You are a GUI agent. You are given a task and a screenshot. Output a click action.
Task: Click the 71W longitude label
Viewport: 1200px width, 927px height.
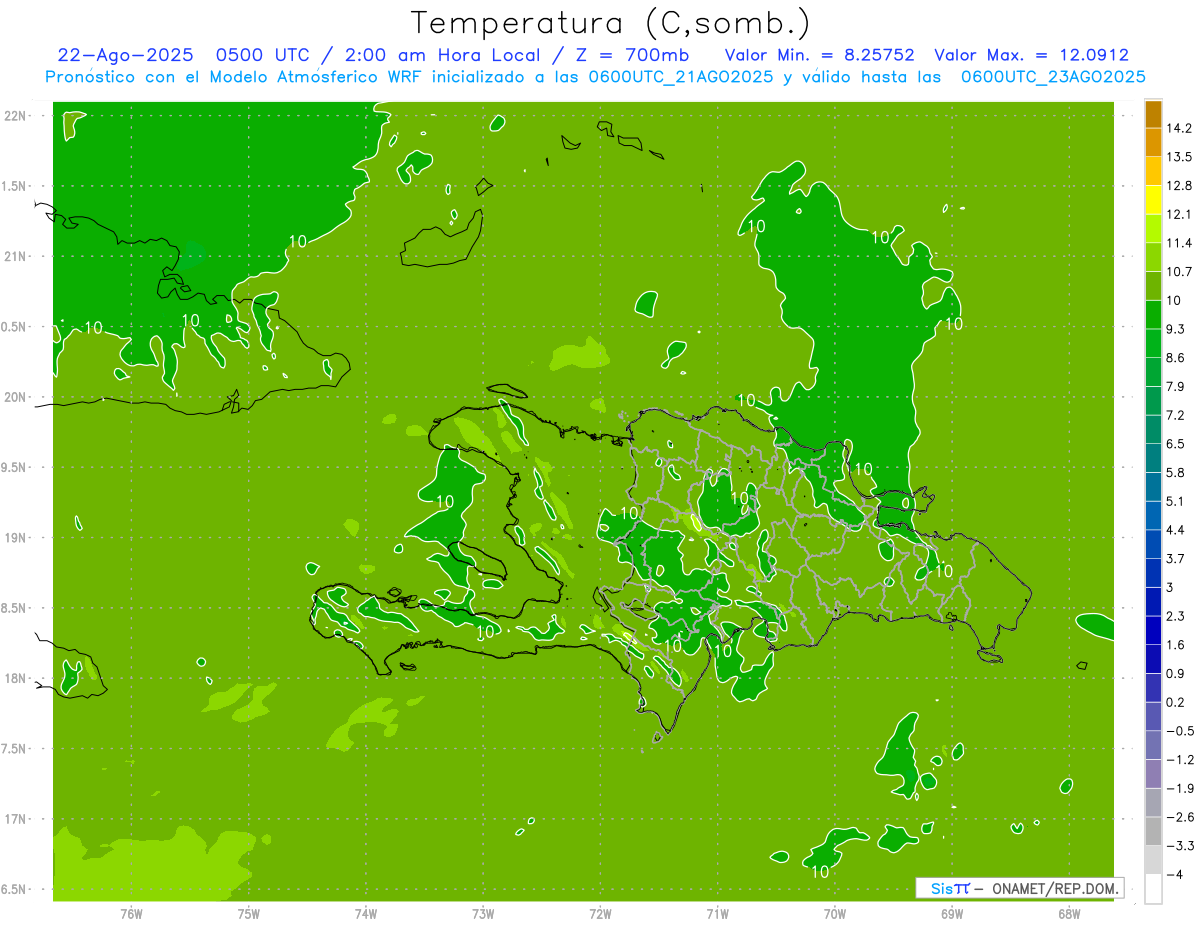point(717,913)
